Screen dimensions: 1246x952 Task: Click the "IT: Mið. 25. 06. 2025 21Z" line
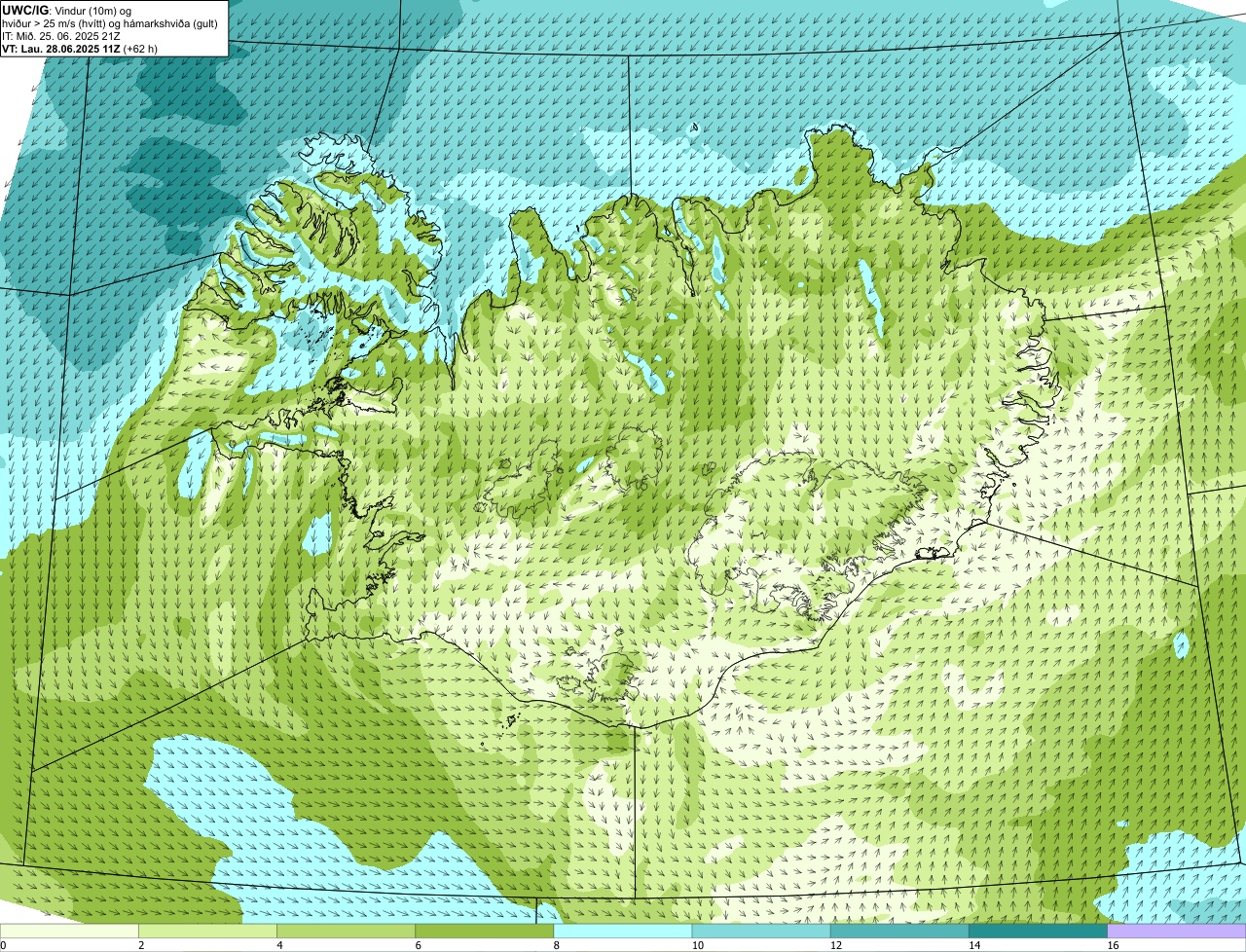pyautogui.click(x=61, y=36)
